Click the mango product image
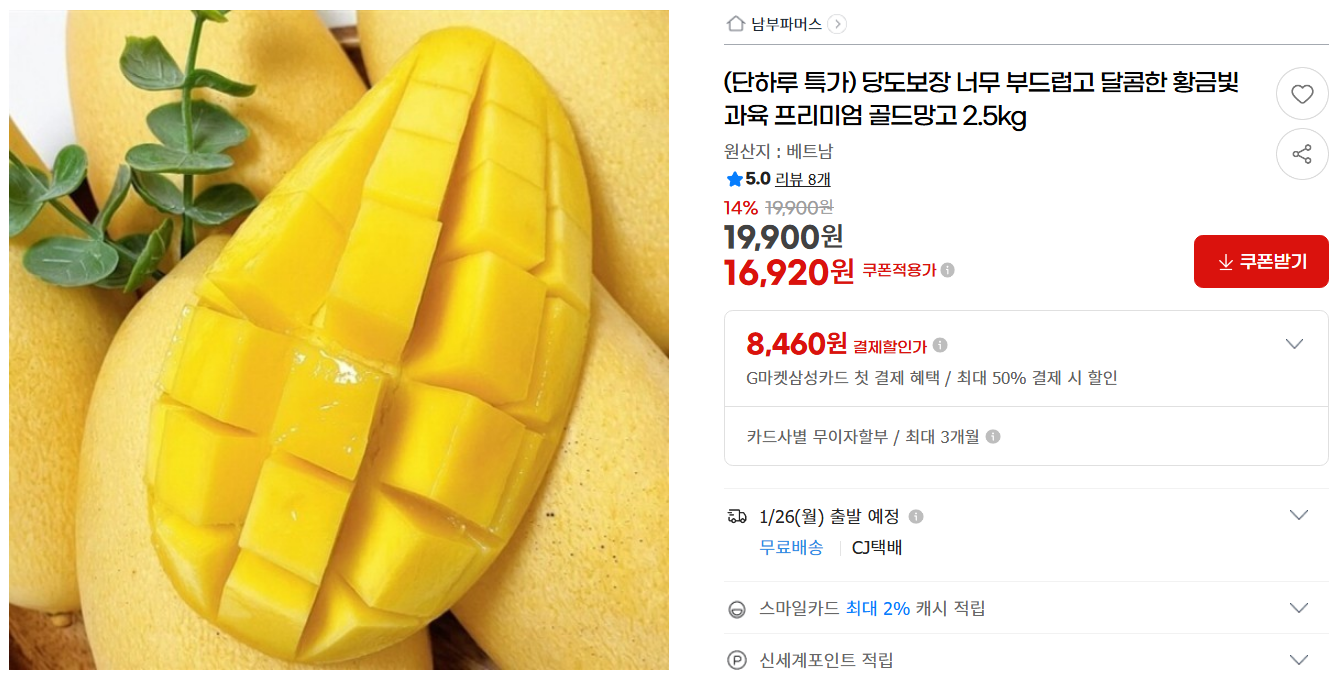 [339, 340]
